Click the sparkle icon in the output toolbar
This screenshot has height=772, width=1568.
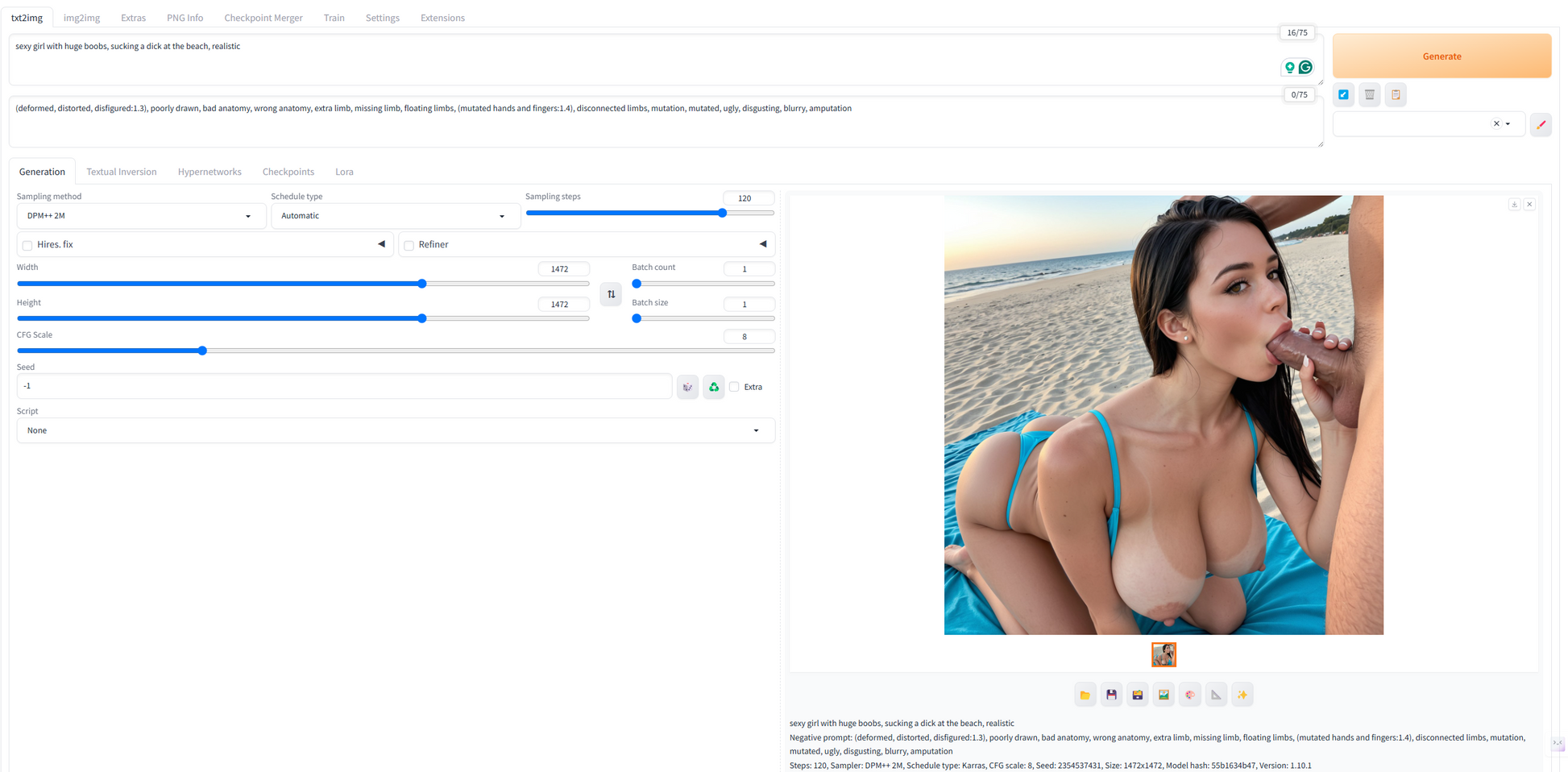coord(1242,695)
